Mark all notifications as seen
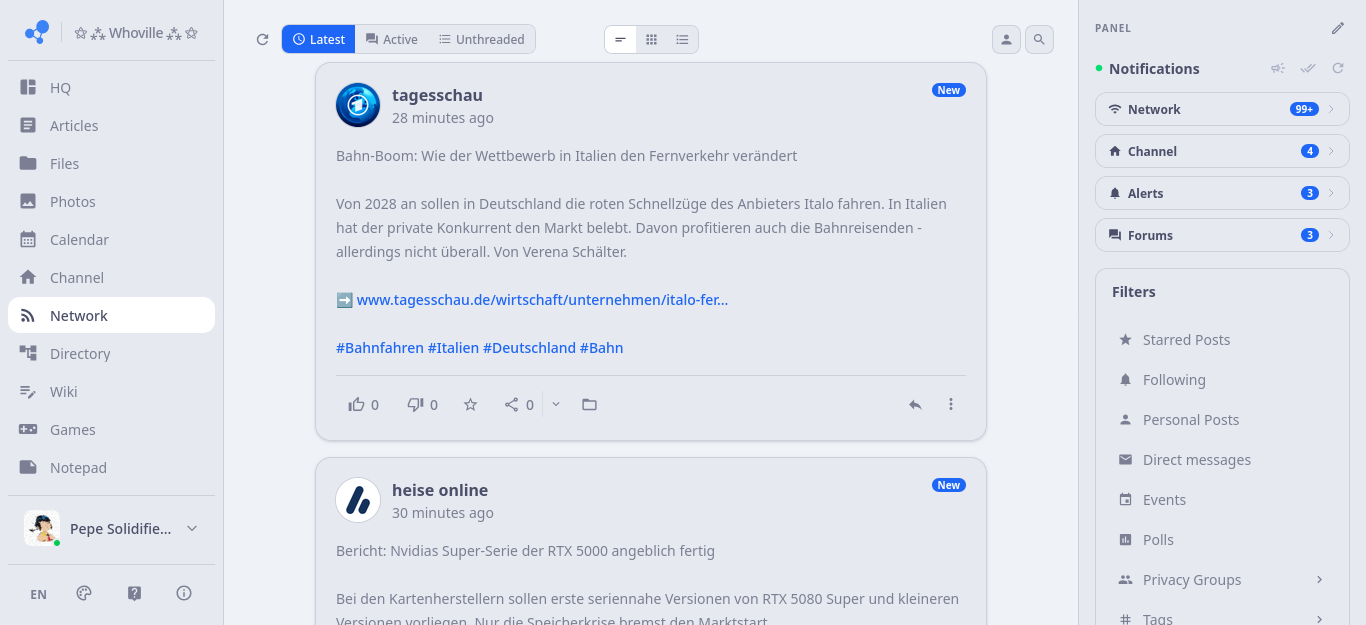 (1308, 68)
